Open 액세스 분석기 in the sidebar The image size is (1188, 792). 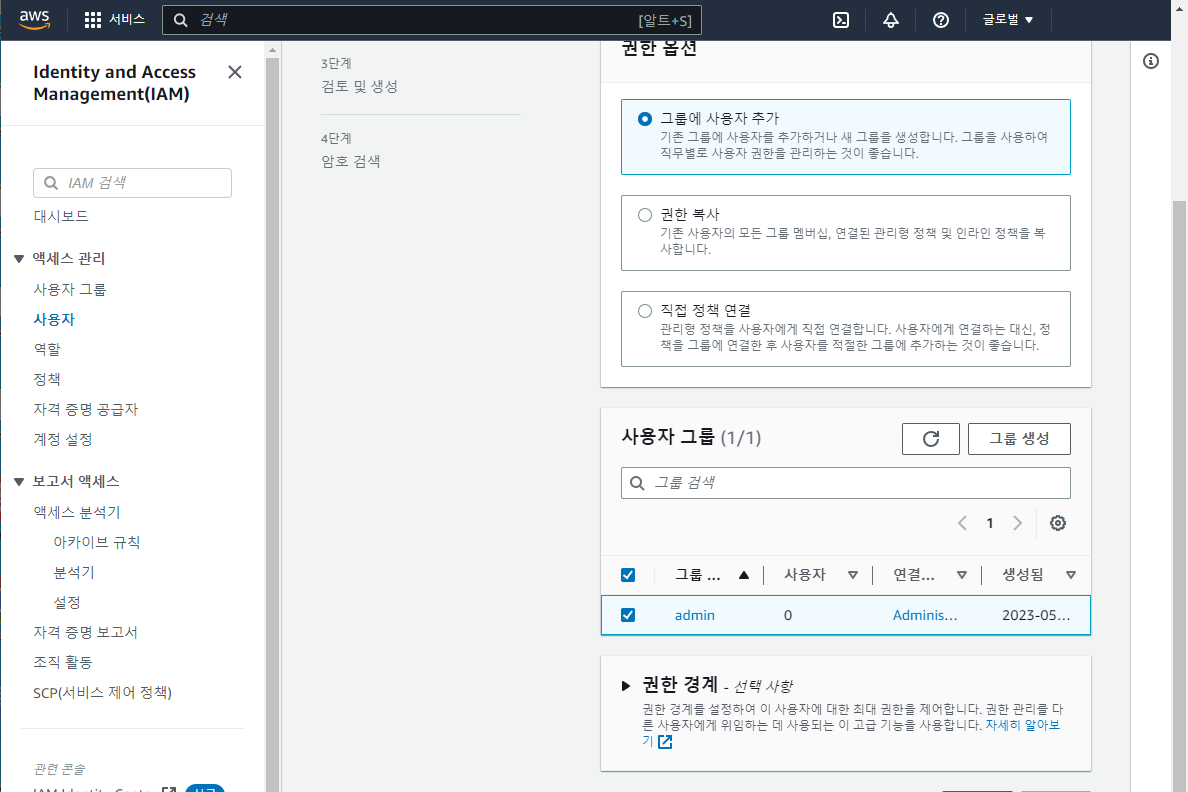pos(77,512)
